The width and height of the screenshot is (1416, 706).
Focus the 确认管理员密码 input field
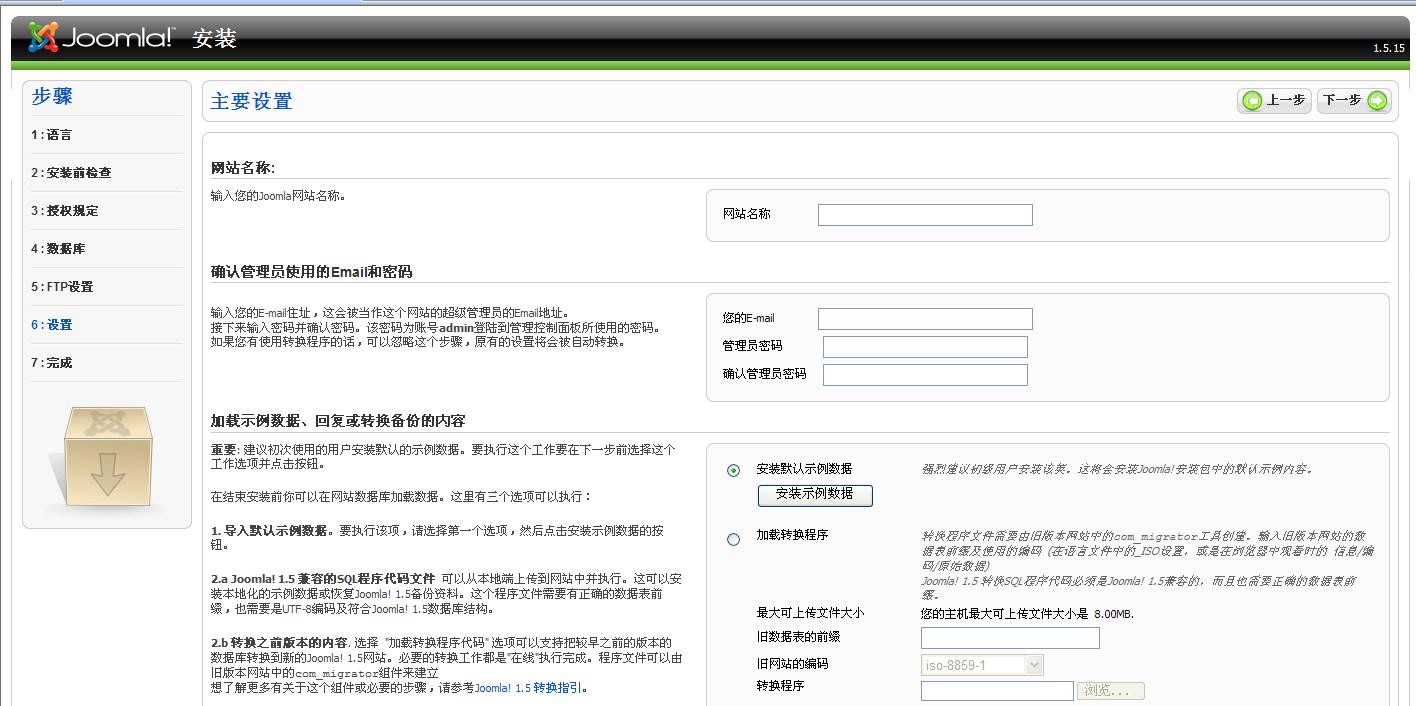click(x=925, y=375)
